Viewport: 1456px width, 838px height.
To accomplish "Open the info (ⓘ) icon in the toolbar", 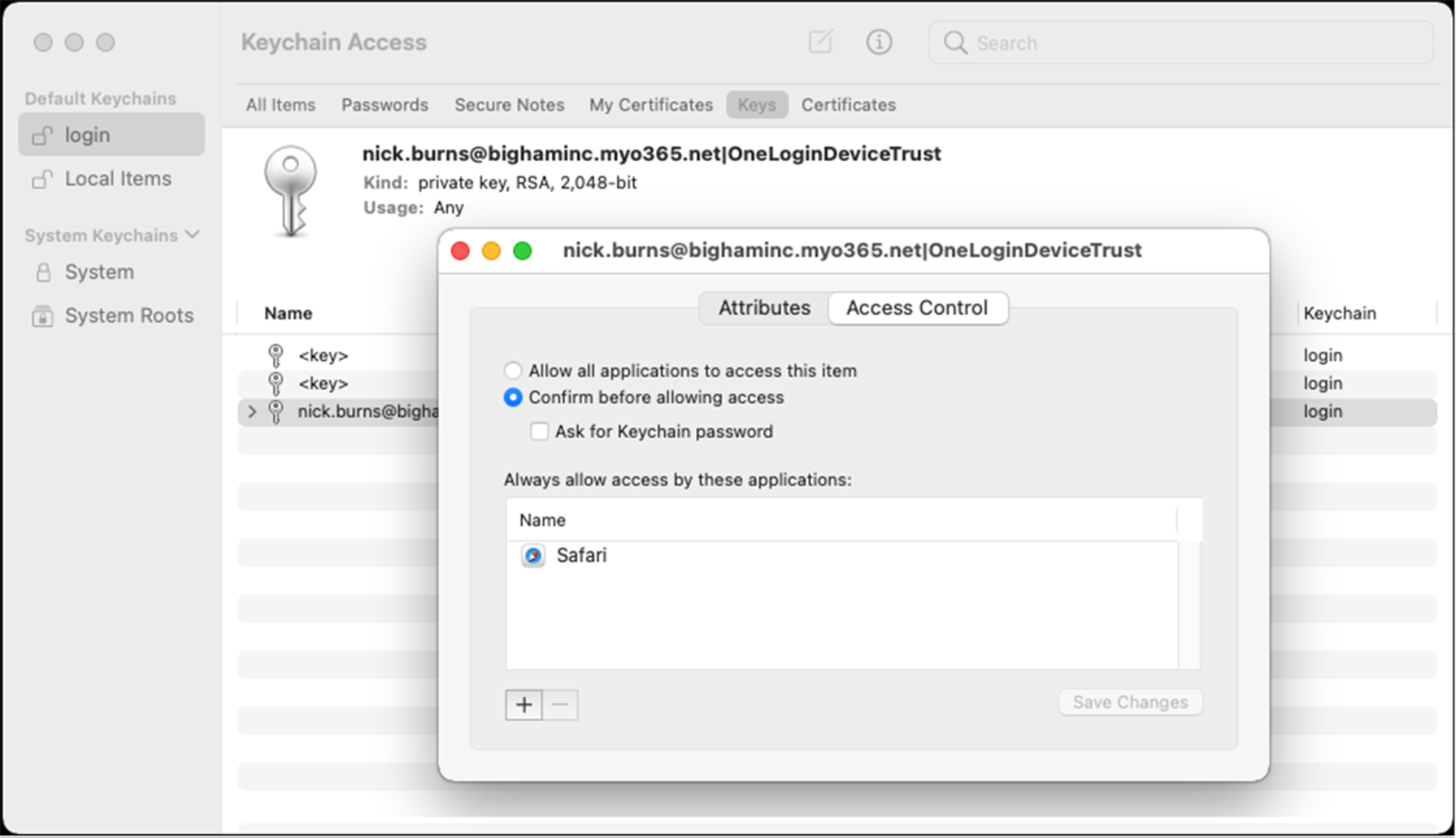I will [x=879, y=43].
